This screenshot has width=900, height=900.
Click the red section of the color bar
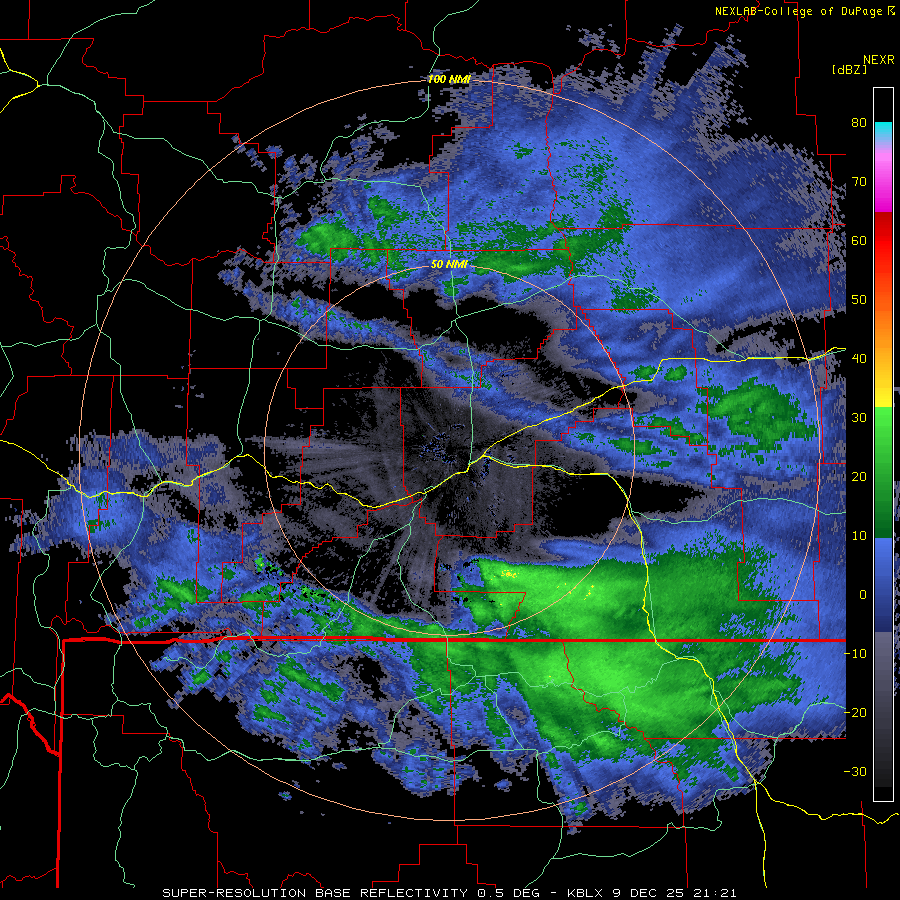click(883, 241)
